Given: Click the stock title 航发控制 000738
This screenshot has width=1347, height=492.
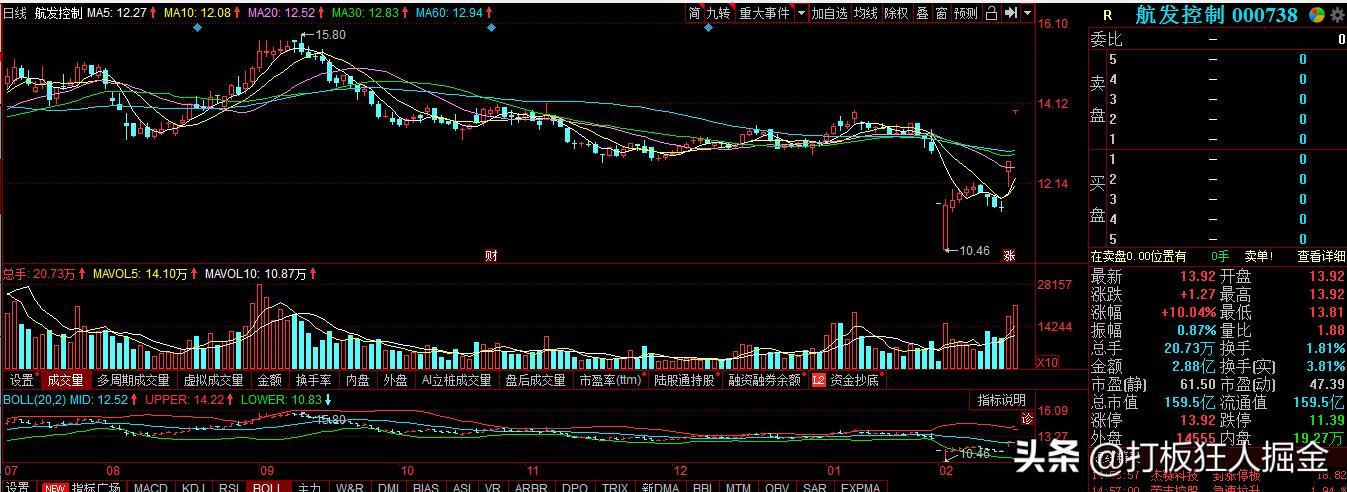Looking at the screenshot, I should pos(1216,15).
